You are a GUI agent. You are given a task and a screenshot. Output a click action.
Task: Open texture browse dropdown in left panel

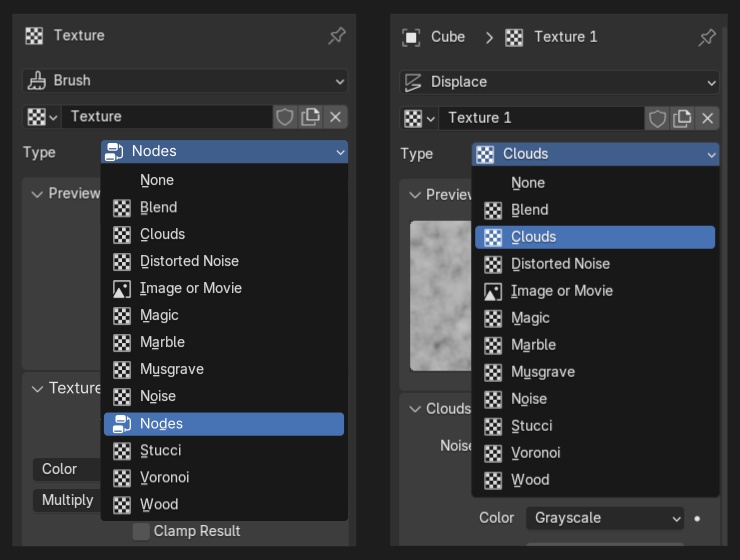coord(42,117)
